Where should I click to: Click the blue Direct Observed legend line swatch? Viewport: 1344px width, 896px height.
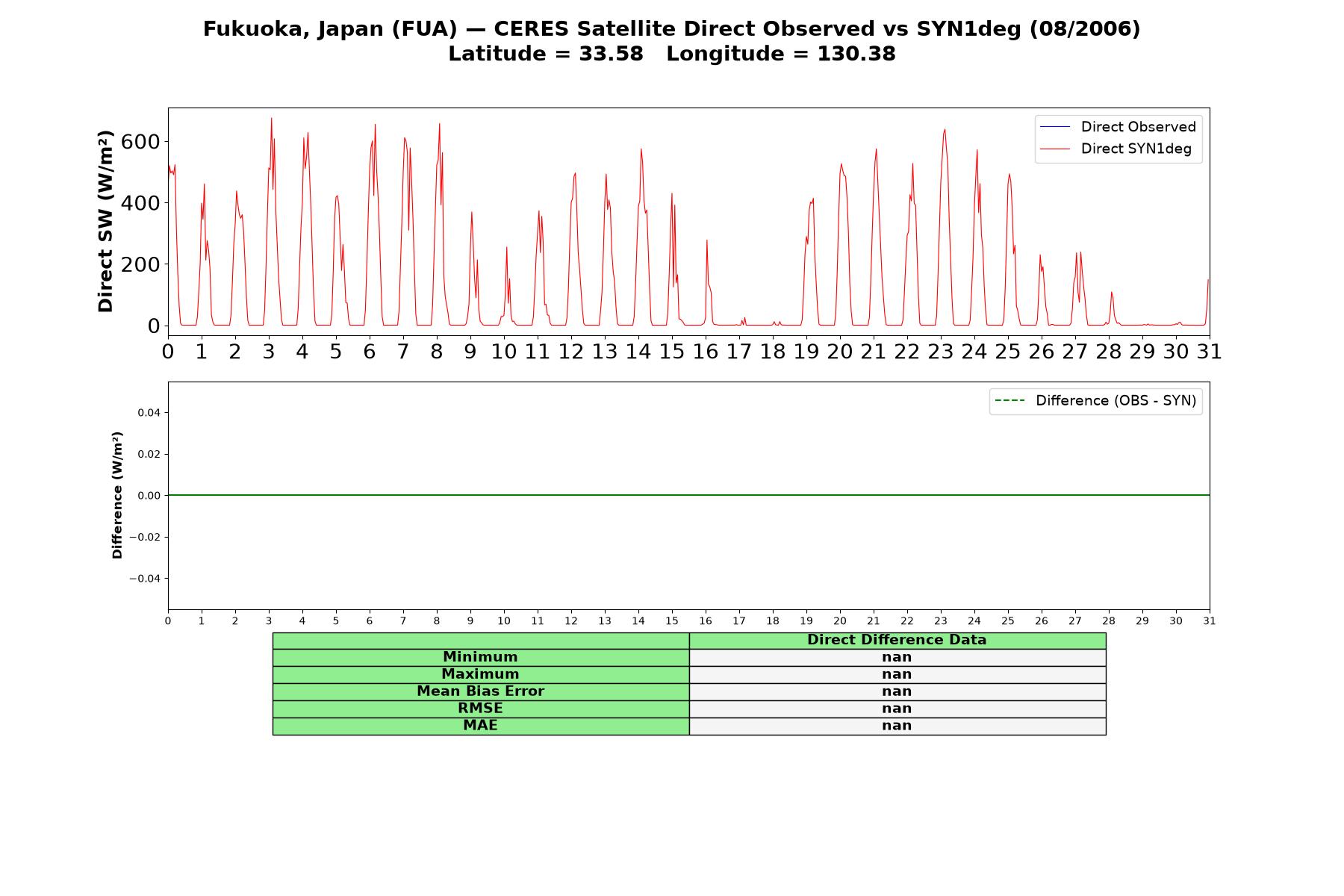(x=1054, y=127)
